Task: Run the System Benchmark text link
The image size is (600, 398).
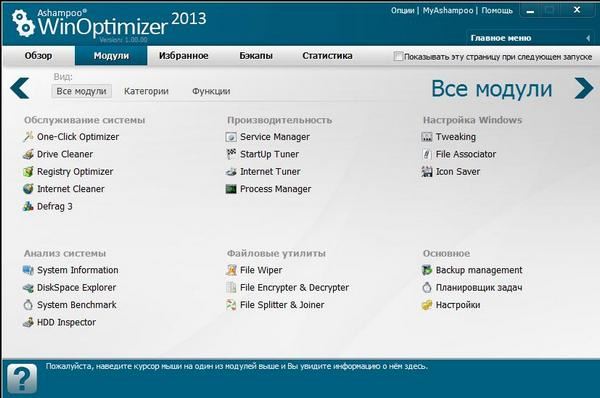Action: point(77,305)
